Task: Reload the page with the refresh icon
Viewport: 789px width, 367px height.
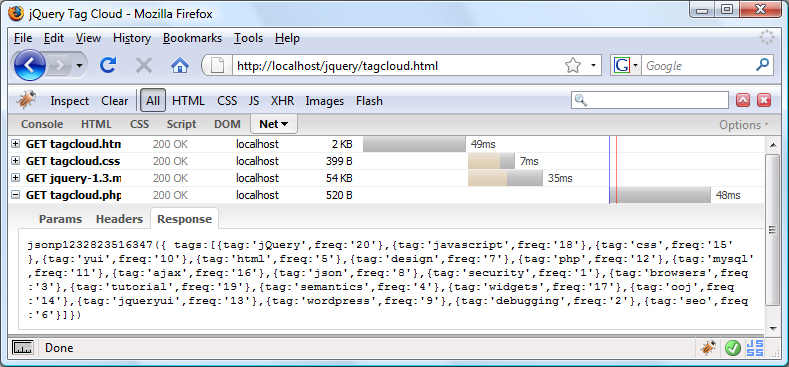Action: (108, 65)
